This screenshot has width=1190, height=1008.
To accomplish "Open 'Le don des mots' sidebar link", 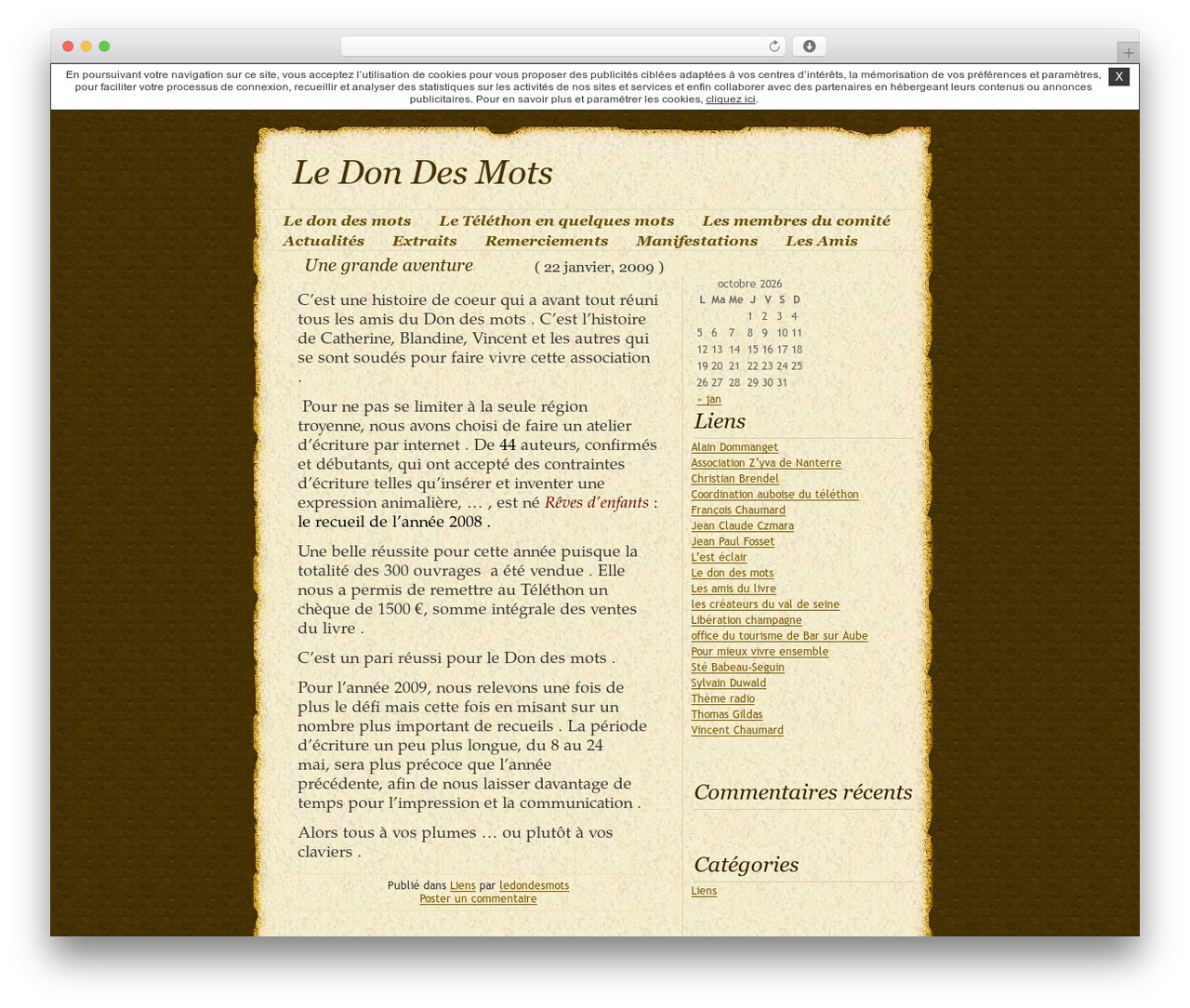I will (x=733, y=574).
